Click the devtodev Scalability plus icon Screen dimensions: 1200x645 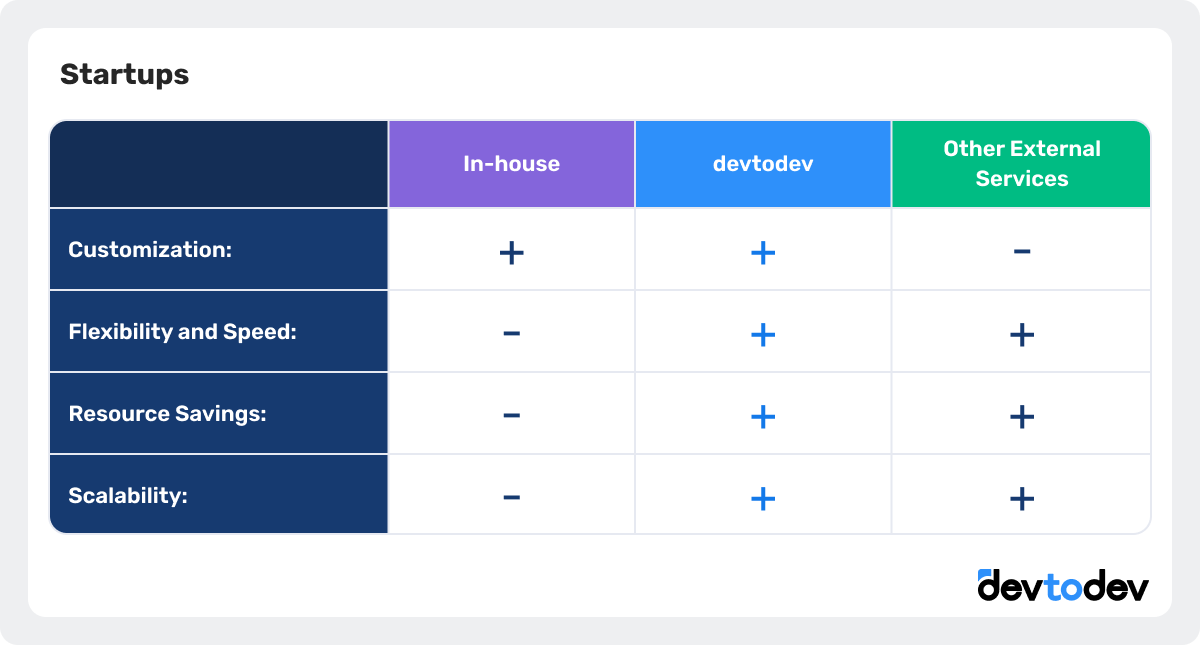pos(763,498)
